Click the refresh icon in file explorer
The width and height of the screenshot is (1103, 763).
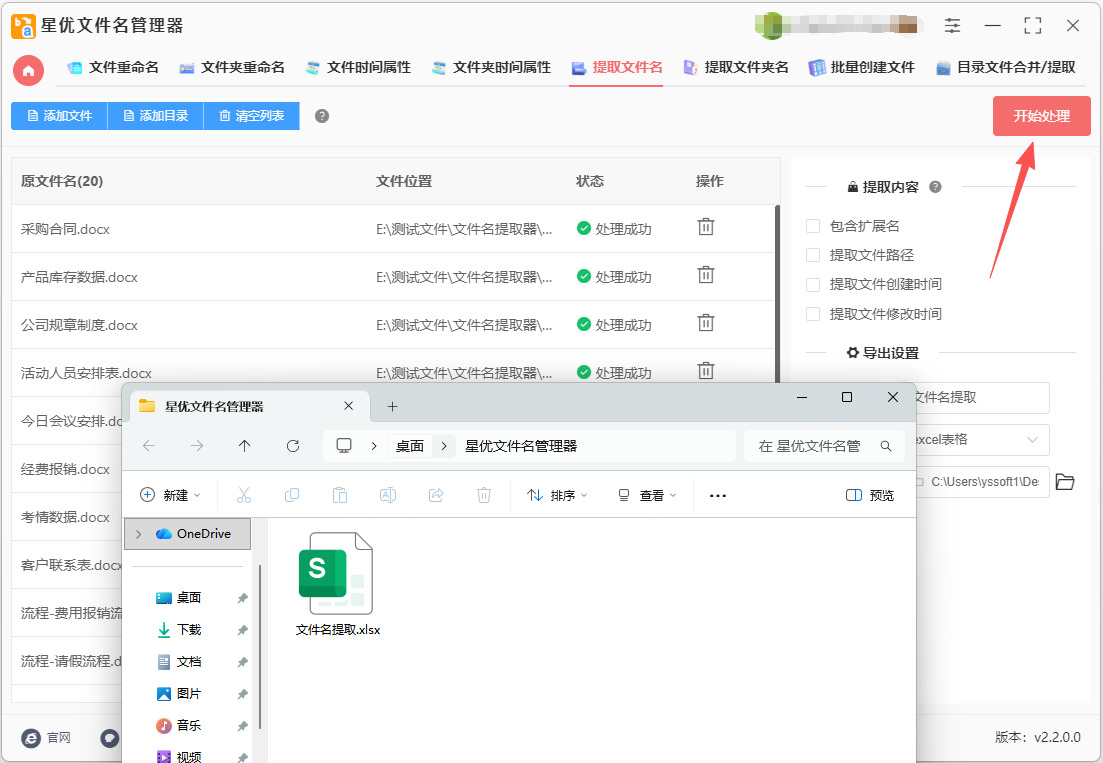coord(293,446)
